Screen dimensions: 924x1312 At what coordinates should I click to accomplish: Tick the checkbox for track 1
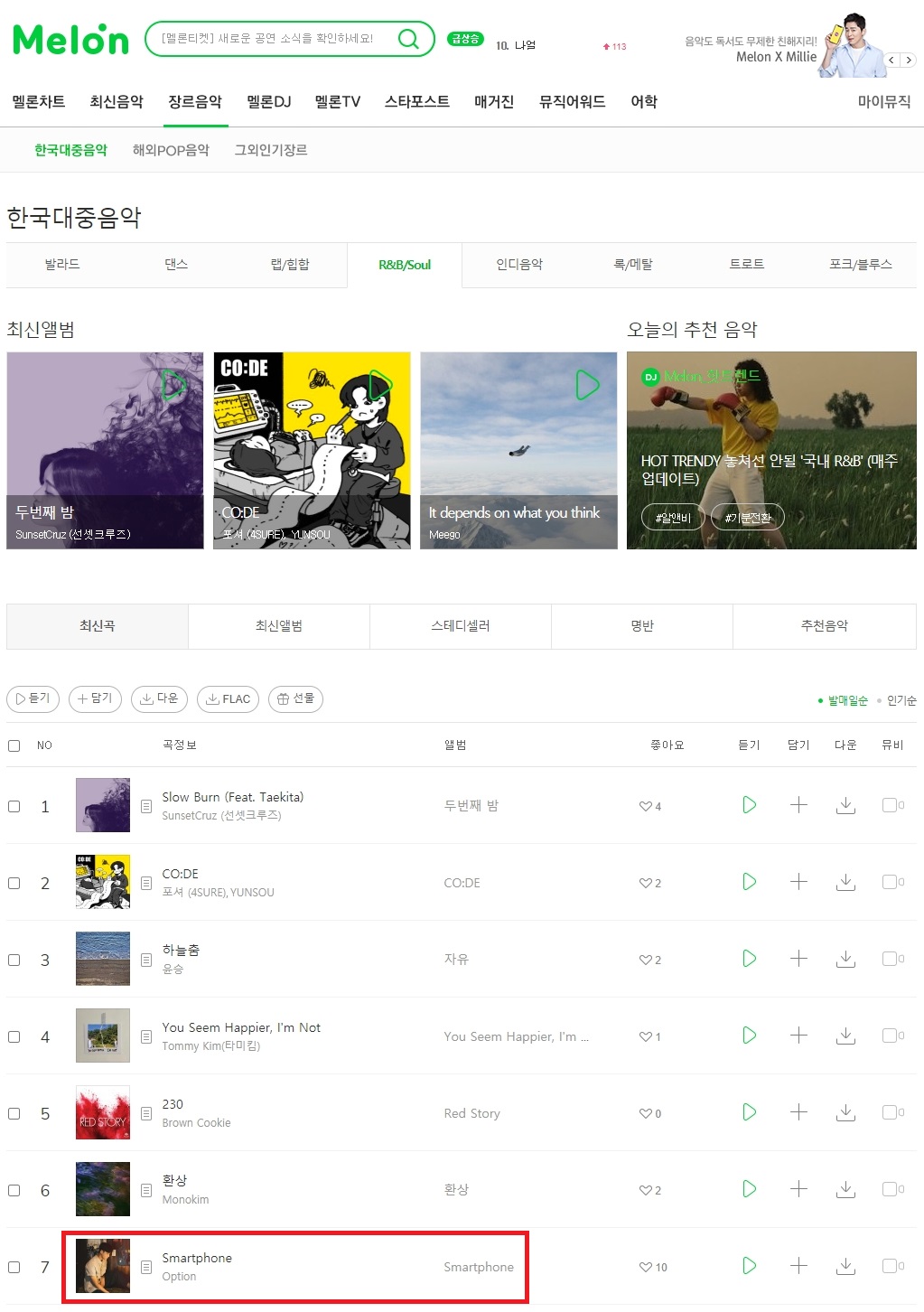click(14, 806)
